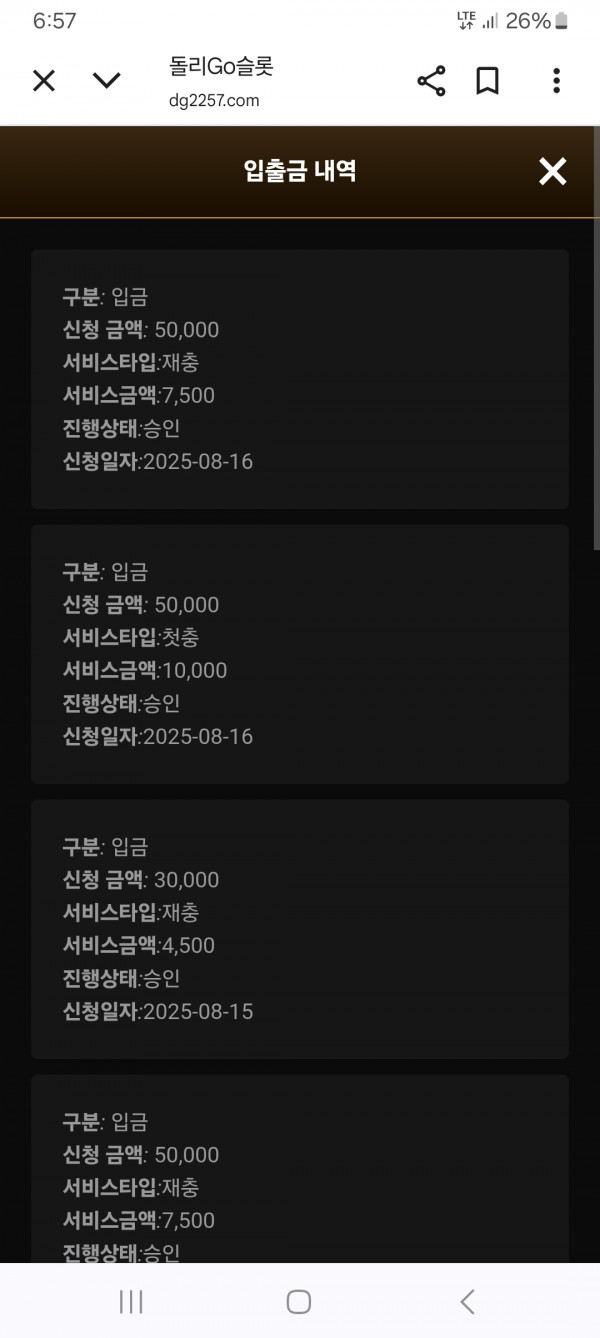
Task: Bookmark this page
Action: point(488,81)
